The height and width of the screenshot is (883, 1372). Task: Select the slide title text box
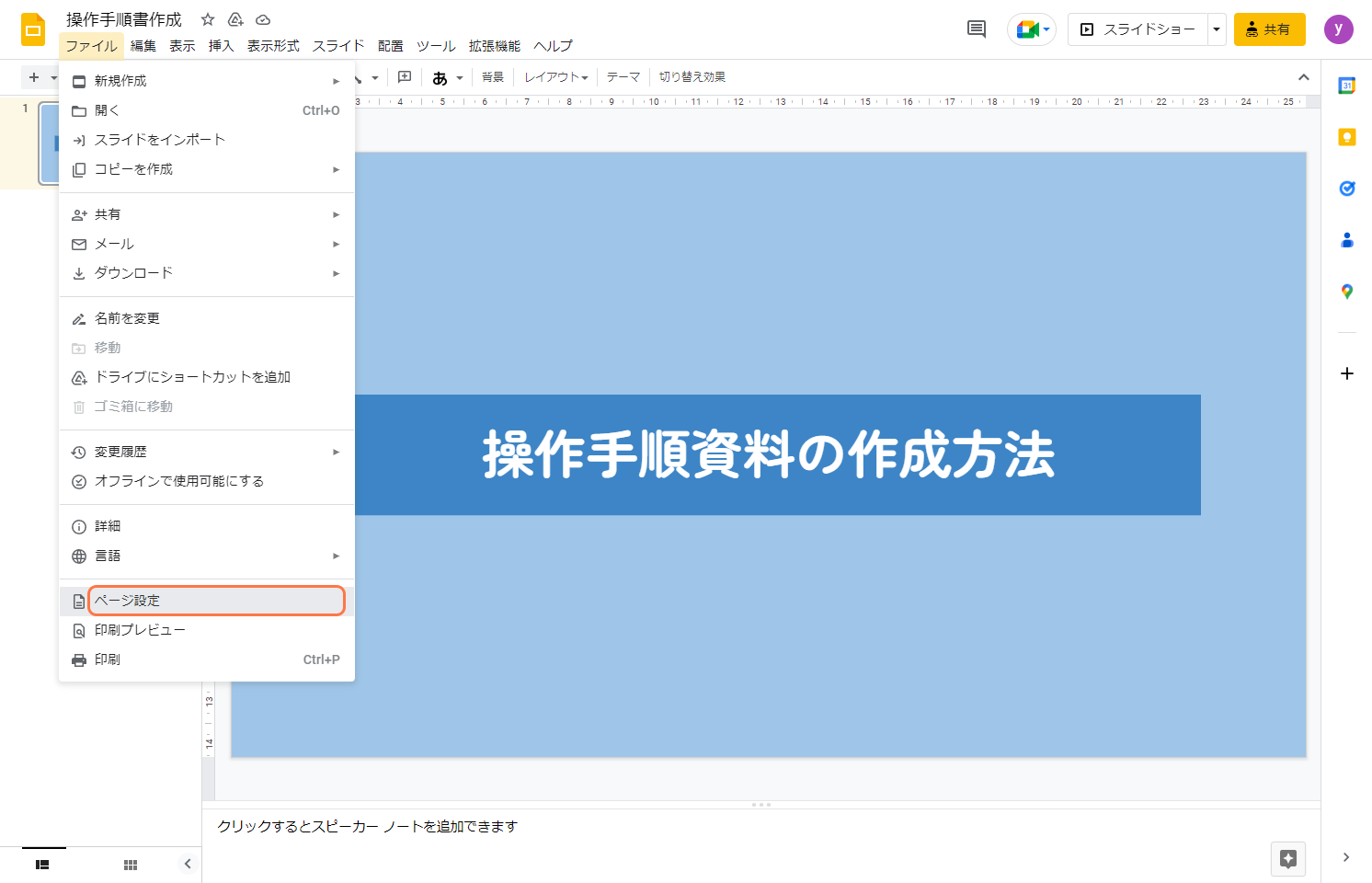tap(769, 454)
